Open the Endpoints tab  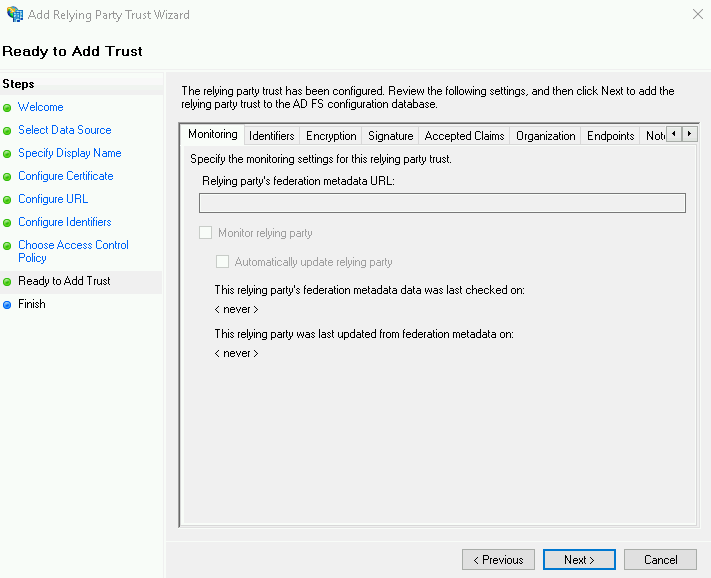point(610,136)
